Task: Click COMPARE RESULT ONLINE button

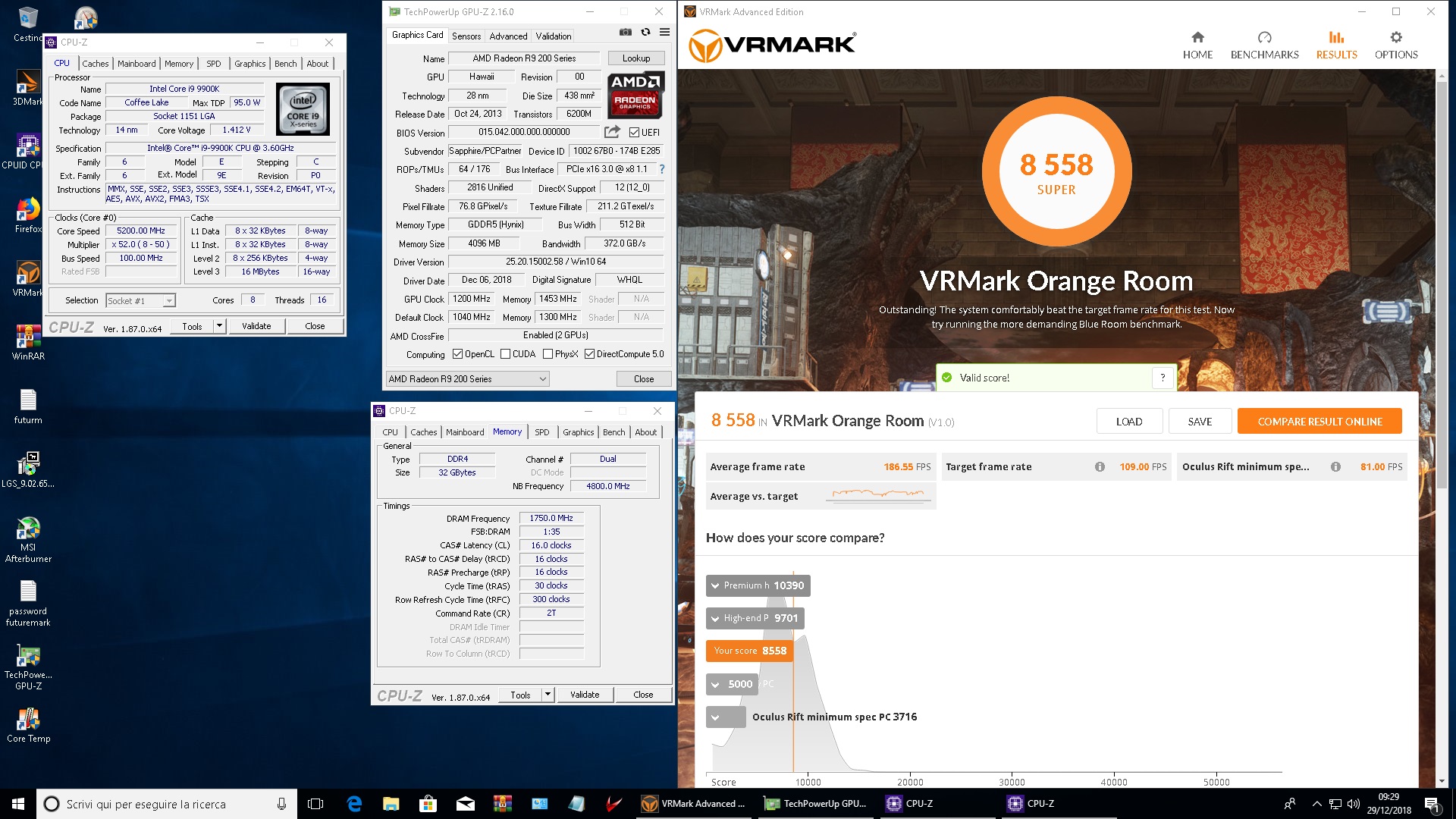Action: [1319, 422]
